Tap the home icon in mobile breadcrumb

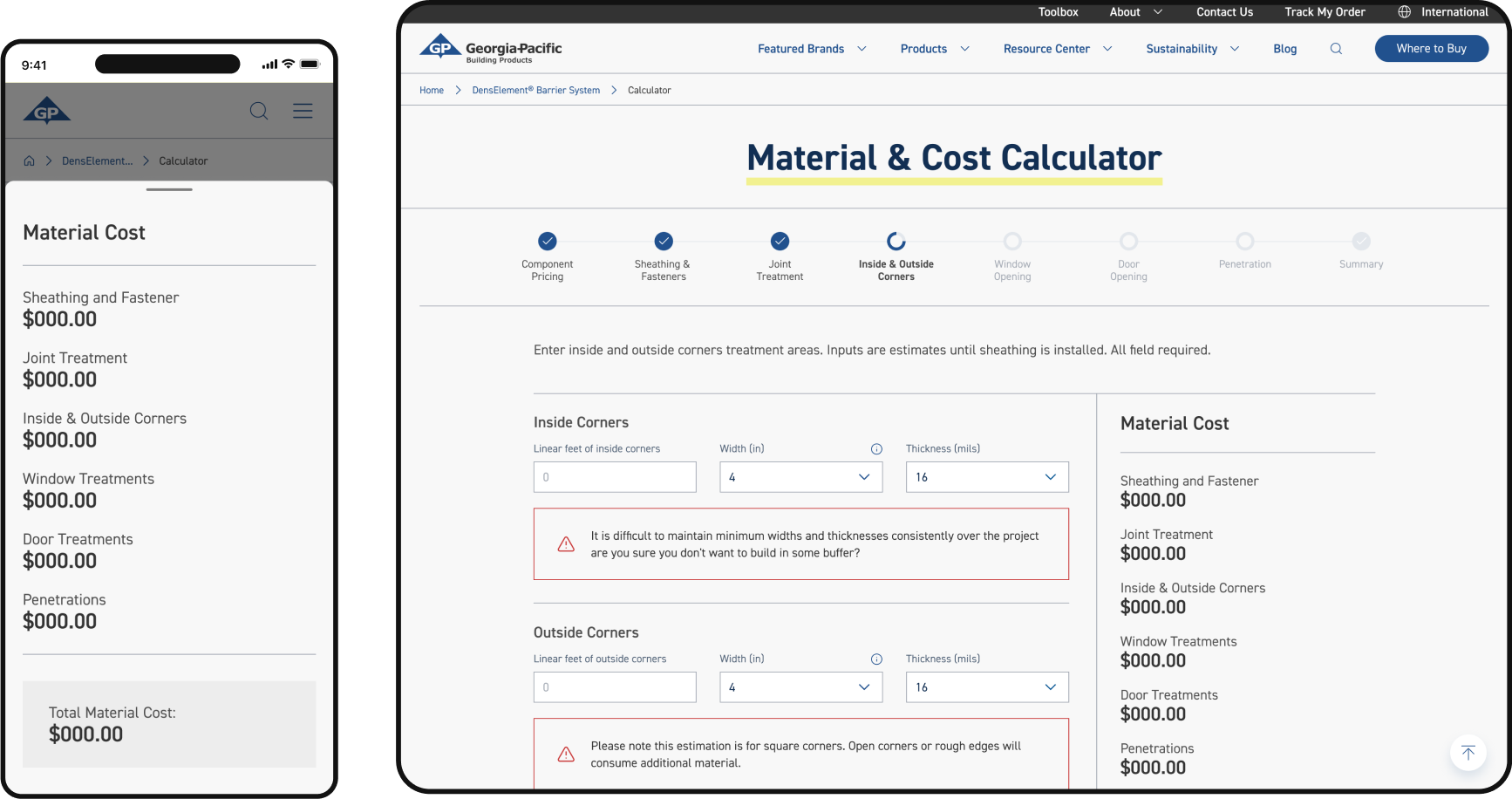pyautogui.click(x=29, y=160)
